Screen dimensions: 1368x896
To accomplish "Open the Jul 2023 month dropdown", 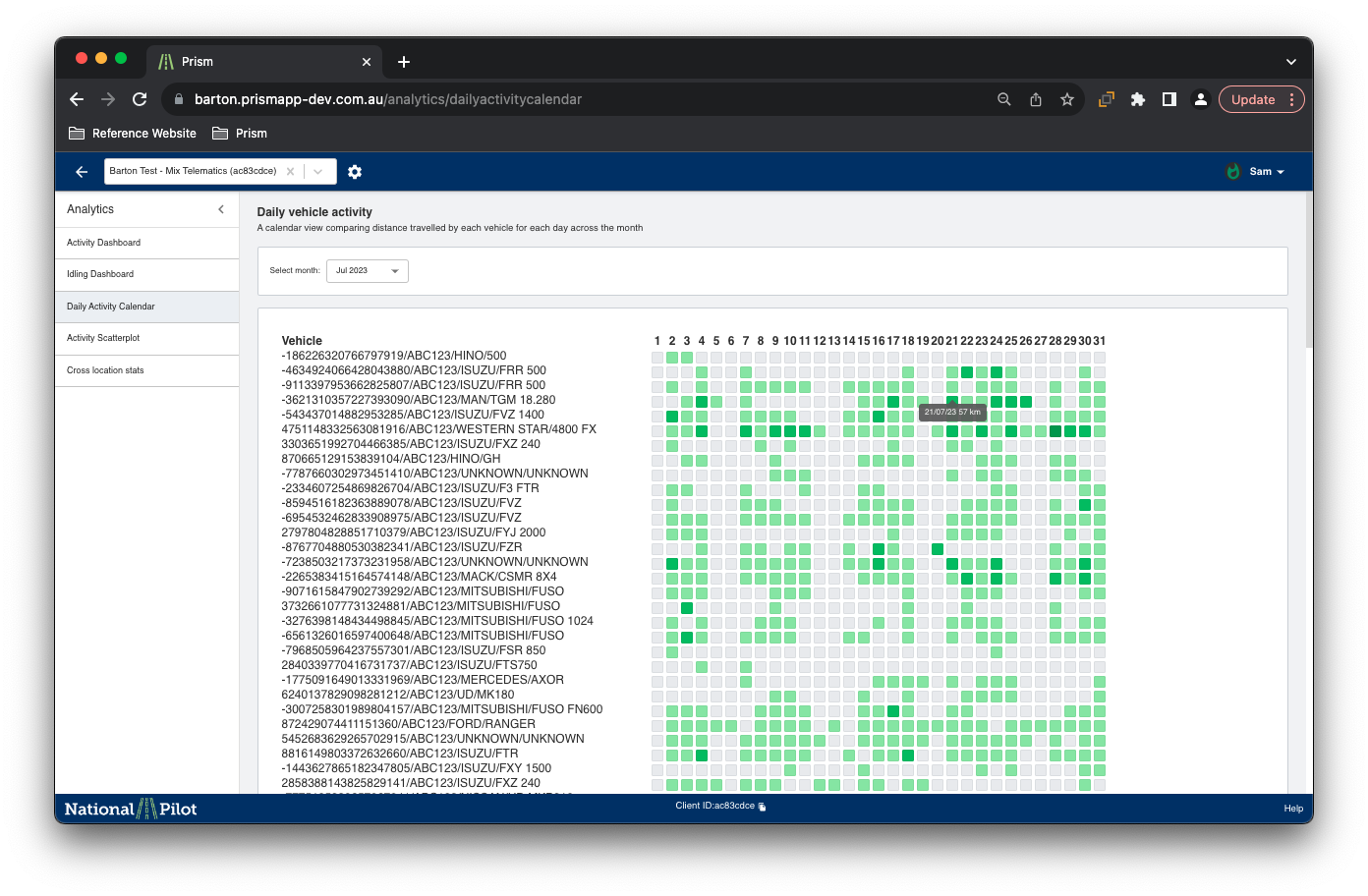I will pos(367,271).
